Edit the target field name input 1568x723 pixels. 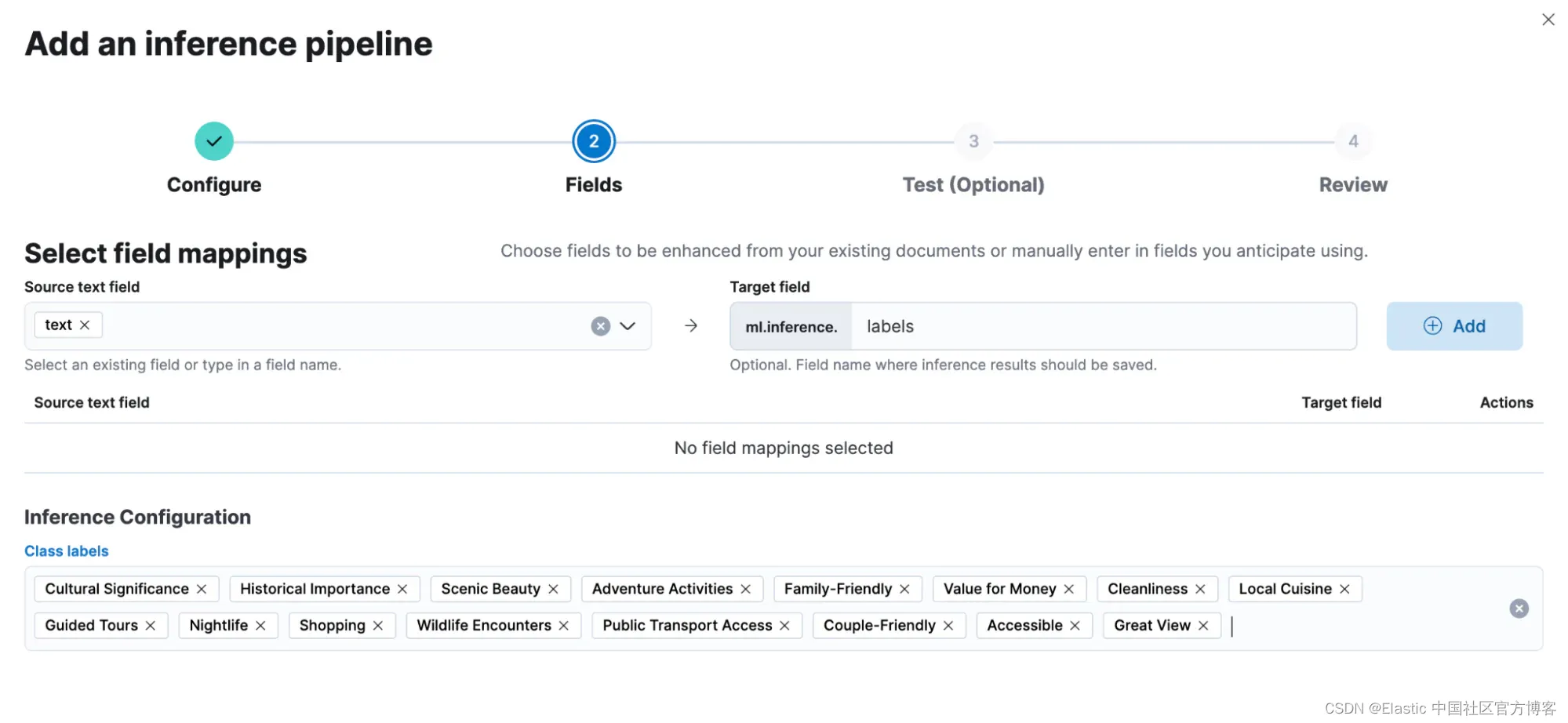click(x=1102, y=326)
